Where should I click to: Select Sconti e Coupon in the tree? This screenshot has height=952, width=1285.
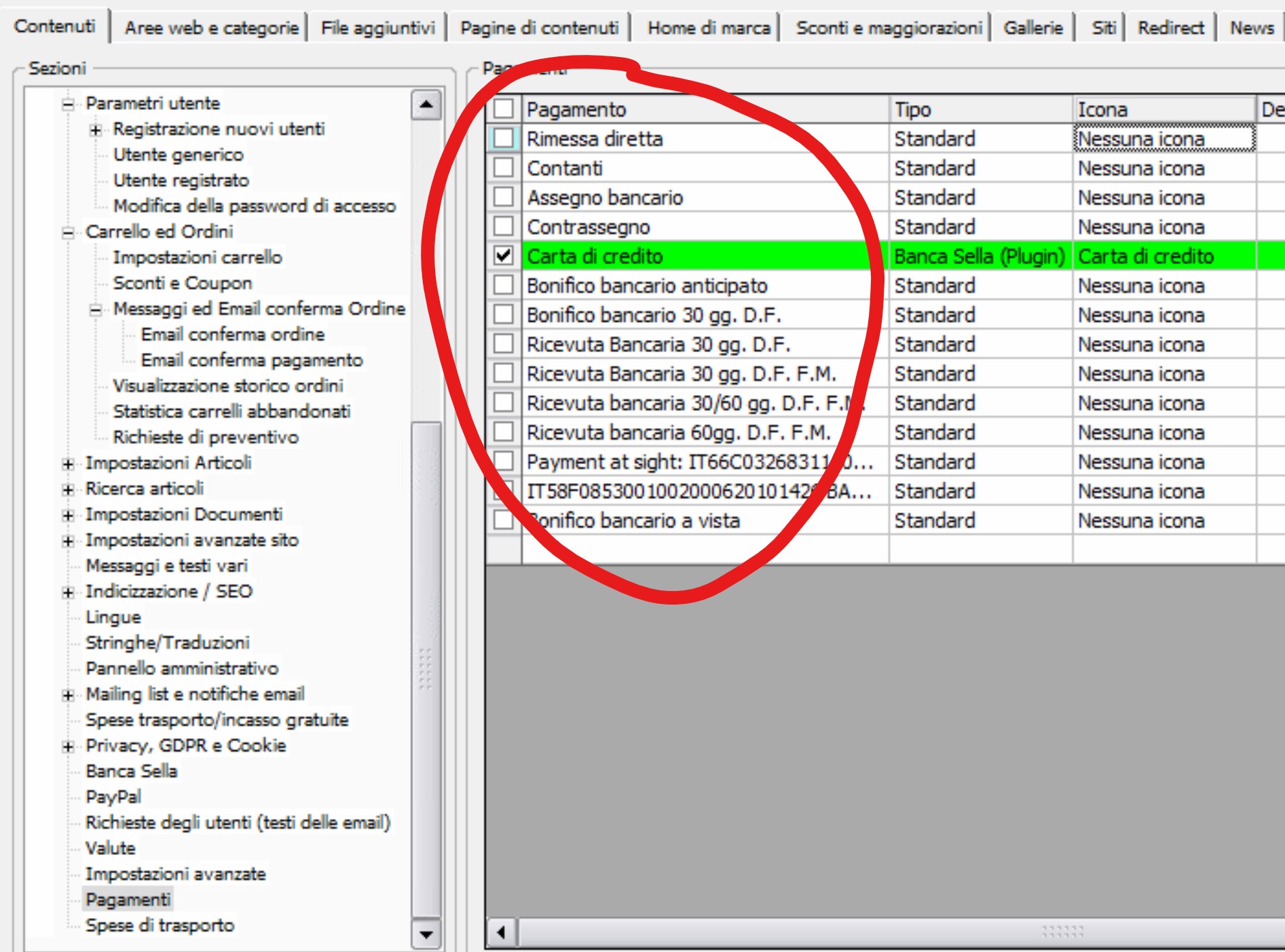click(183, 283)
